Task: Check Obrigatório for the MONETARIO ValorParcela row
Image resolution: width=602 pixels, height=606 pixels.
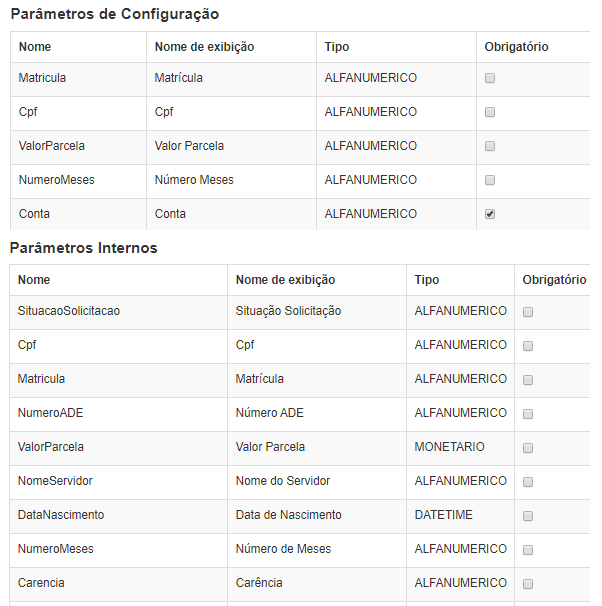Action: (x=528, y=448)
